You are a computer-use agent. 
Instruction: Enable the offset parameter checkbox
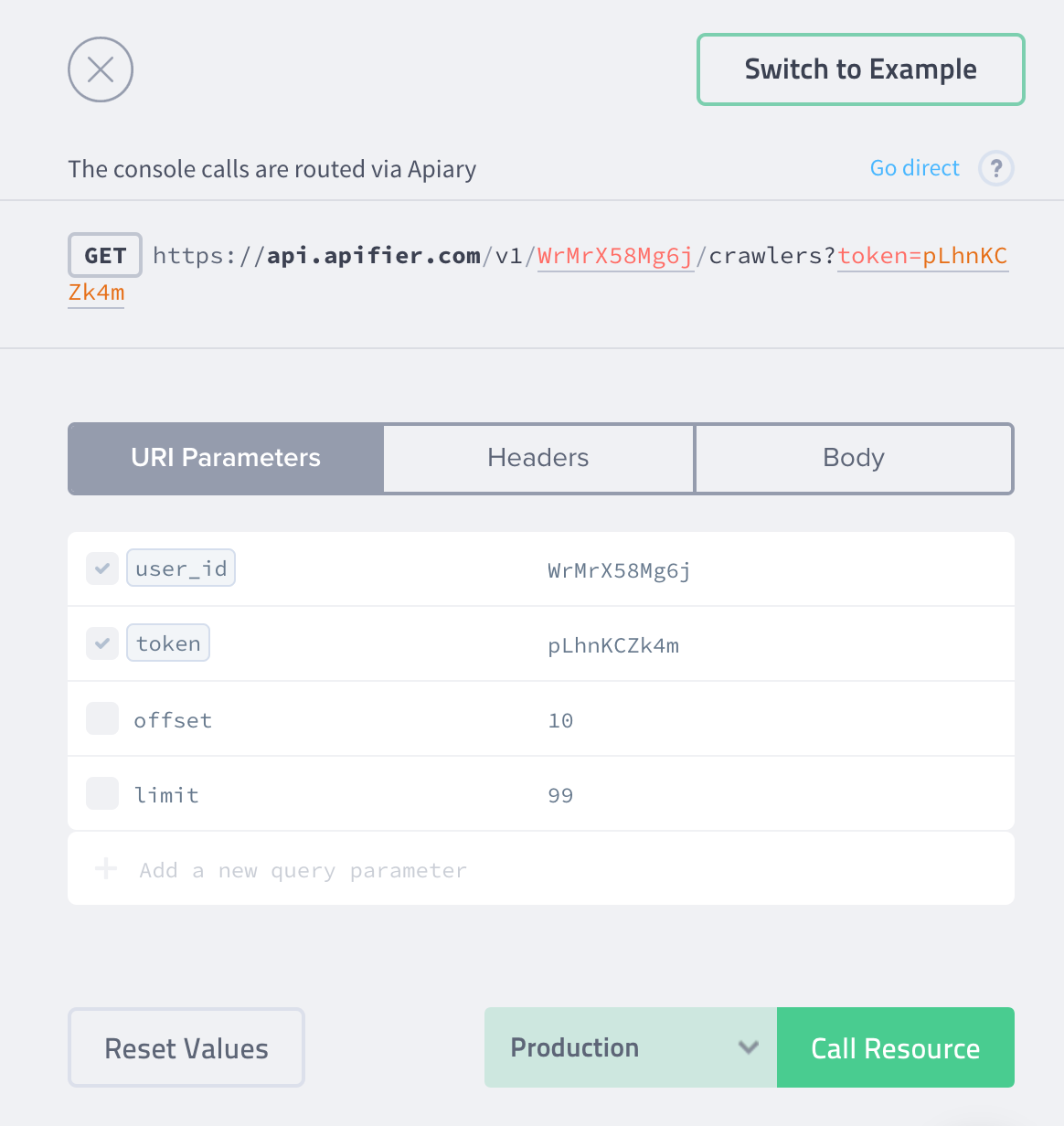[x=101, y=718]
